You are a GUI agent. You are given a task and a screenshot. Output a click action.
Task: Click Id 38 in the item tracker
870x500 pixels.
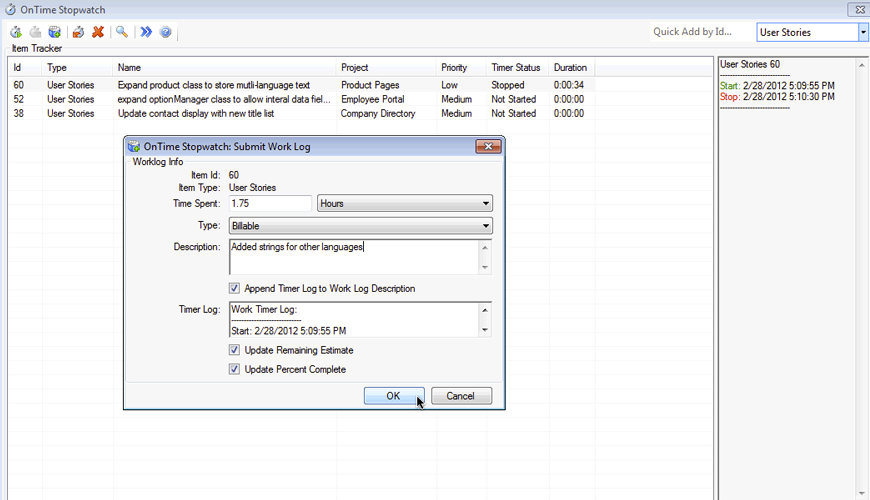[x=19, y=113]
